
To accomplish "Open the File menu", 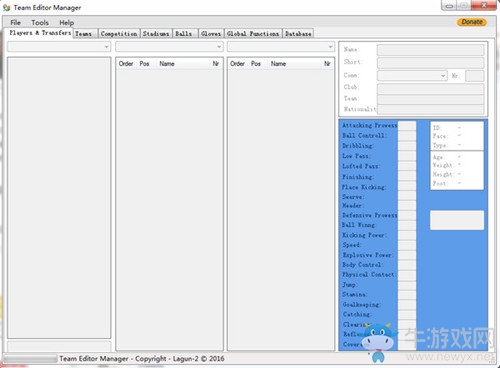I will pos(15,23).
